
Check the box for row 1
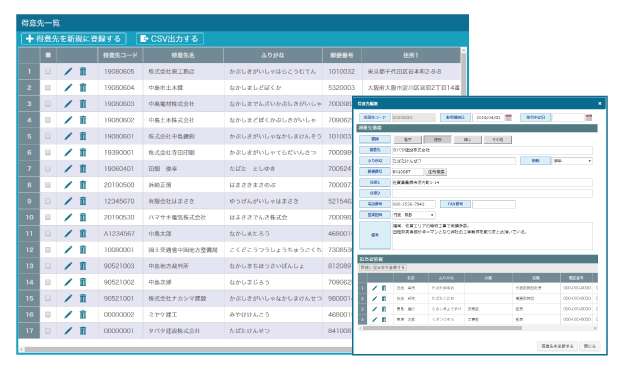tap(48, 71)
